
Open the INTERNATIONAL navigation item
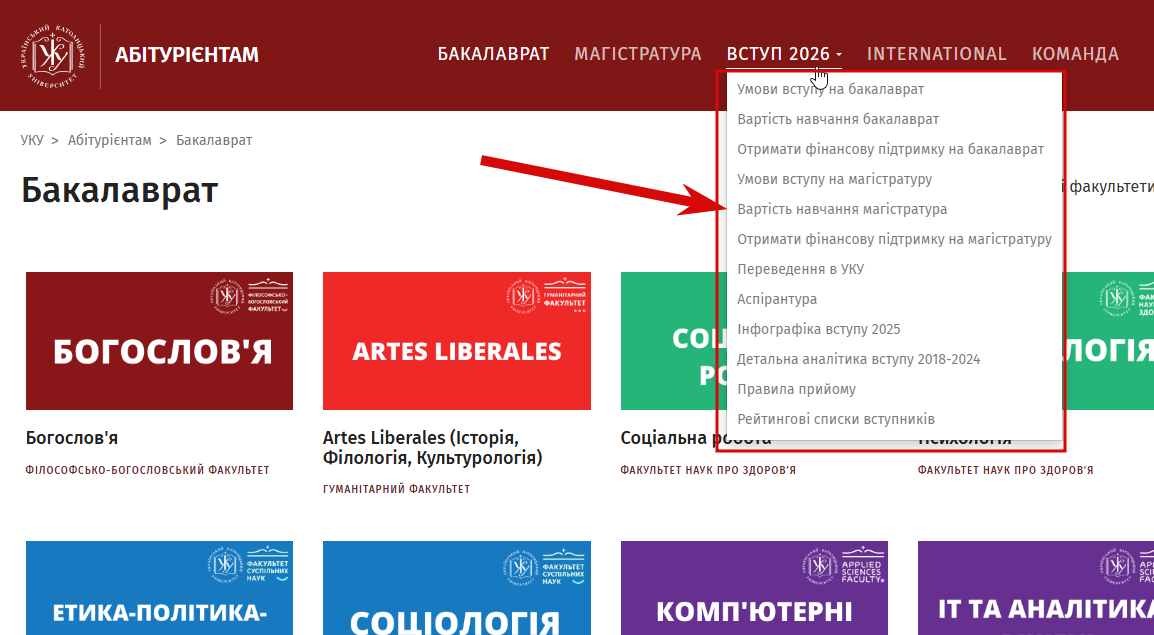pos(936,54)
